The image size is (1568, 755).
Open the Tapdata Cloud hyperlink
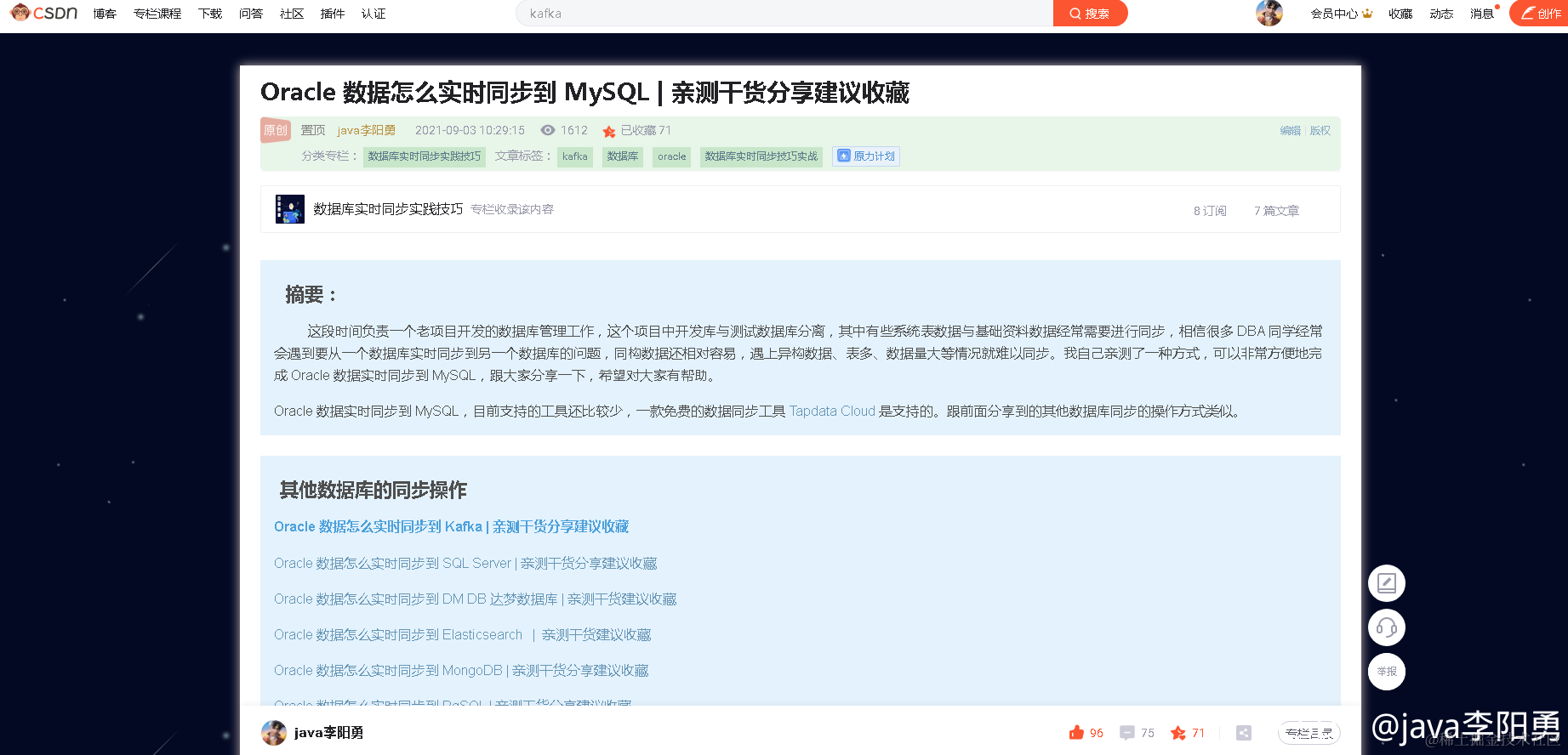[x=832, y=412]
